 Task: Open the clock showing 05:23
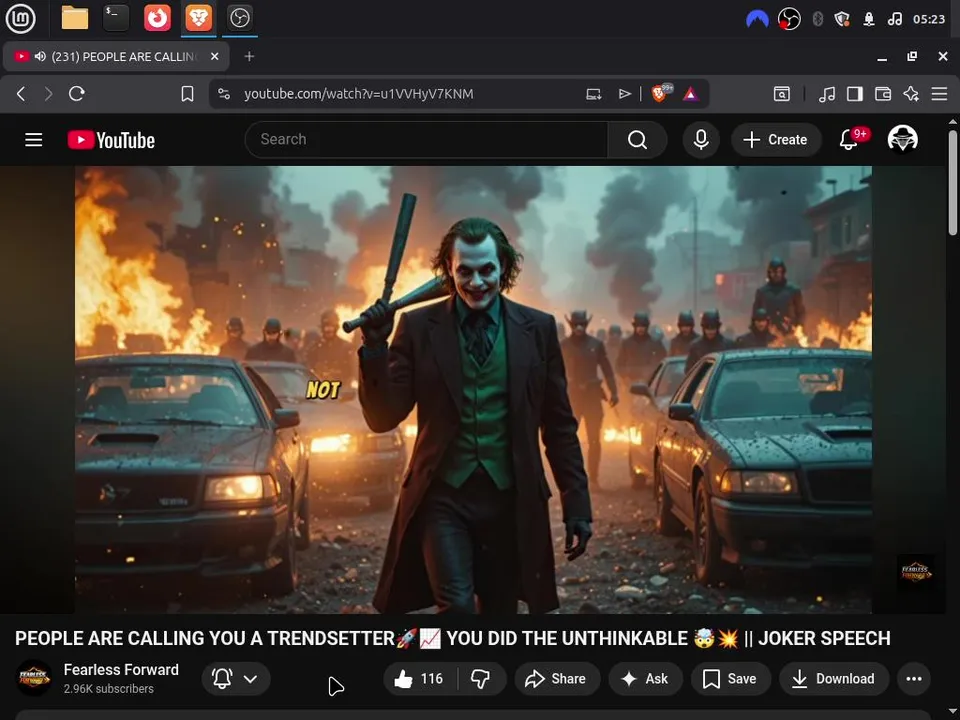pos(929,20)
